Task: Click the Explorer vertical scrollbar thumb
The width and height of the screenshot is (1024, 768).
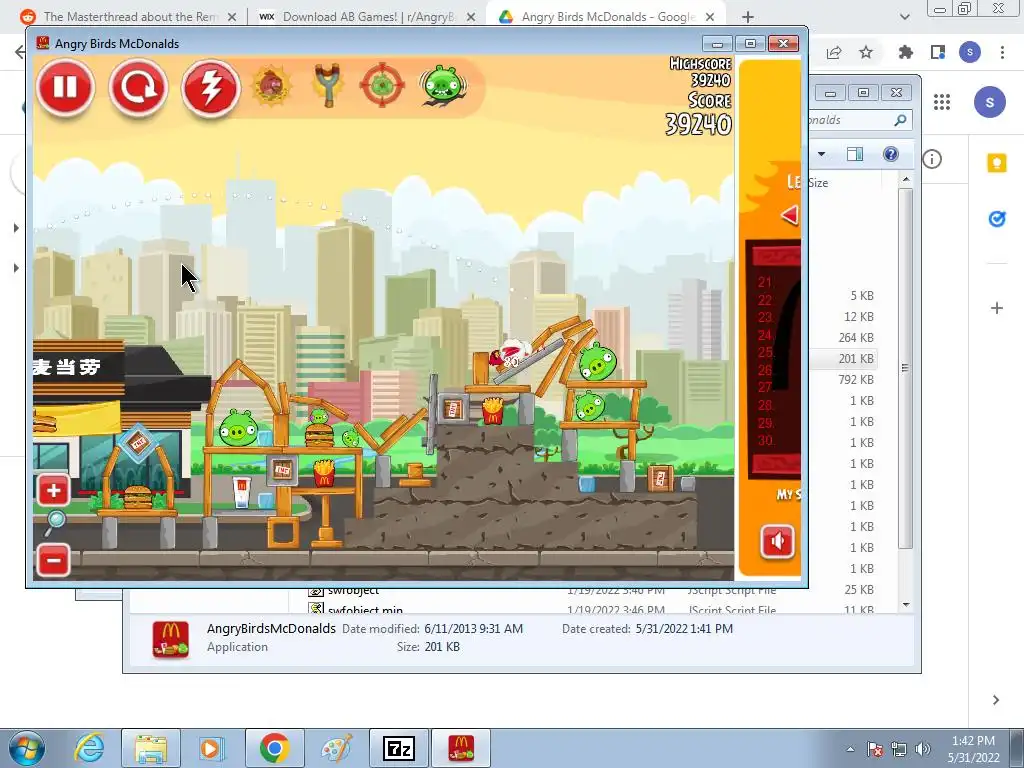Action: tap(906, 368)
